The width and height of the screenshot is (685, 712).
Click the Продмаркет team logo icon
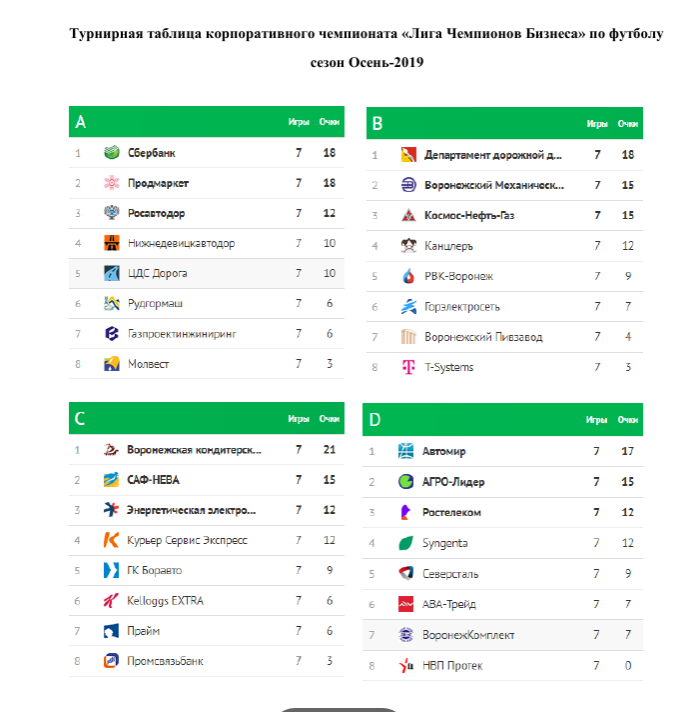[x=112, y=183]
